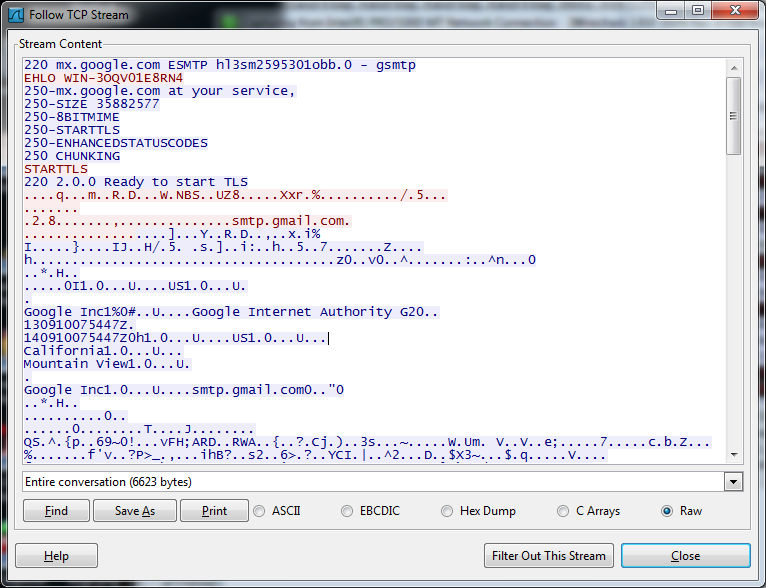Viewport: 766px width, 588px height.
Task: Click Save As to export the stream
Action: (x=134, y=511)
